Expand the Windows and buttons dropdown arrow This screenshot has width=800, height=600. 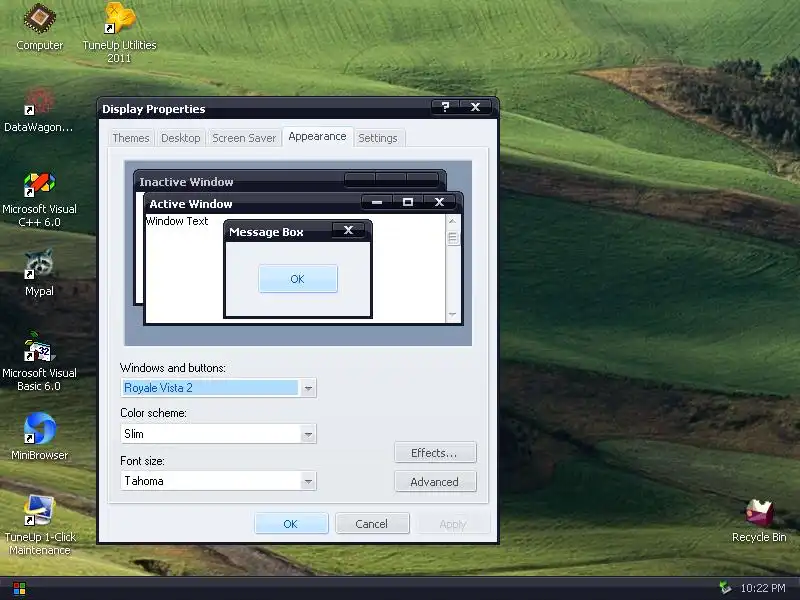tap(308, 388)
